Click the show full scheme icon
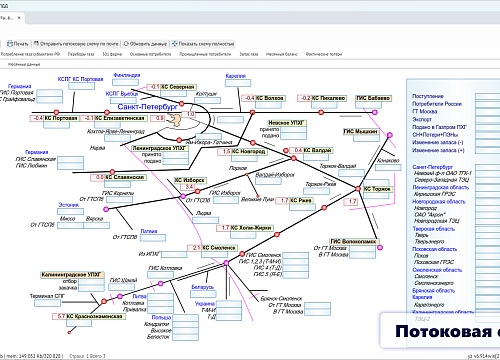This screenshot has width=500, height=360. tap(175, 44)
